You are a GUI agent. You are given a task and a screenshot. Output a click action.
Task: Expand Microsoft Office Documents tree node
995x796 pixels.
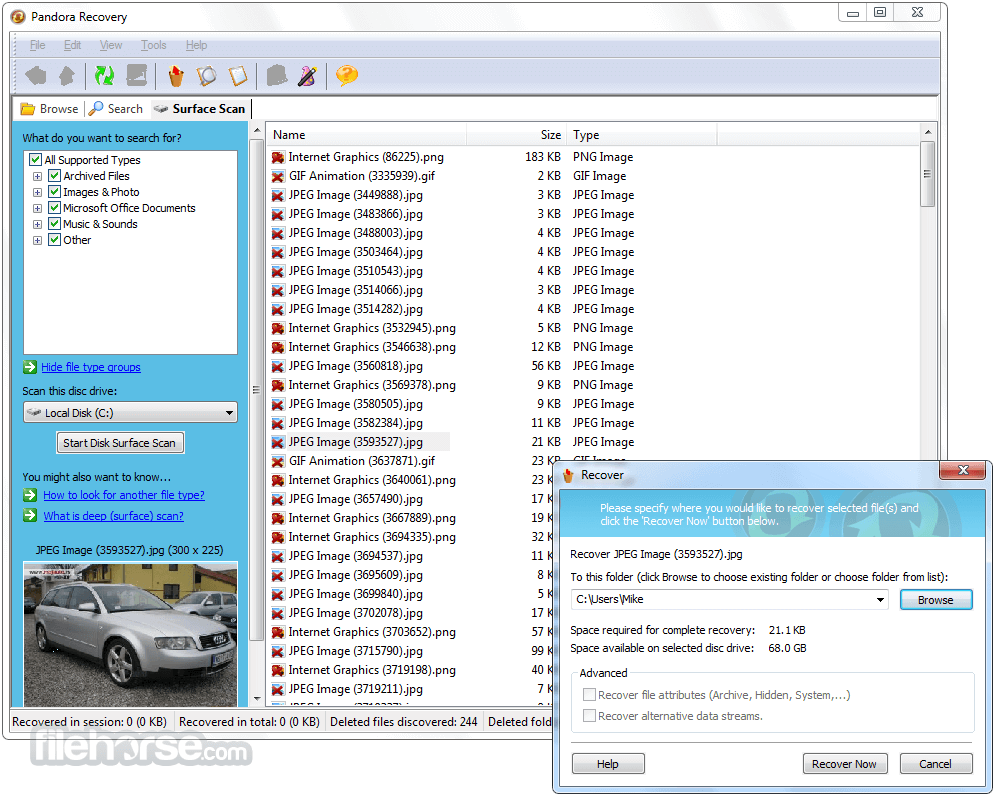[37, 208]
